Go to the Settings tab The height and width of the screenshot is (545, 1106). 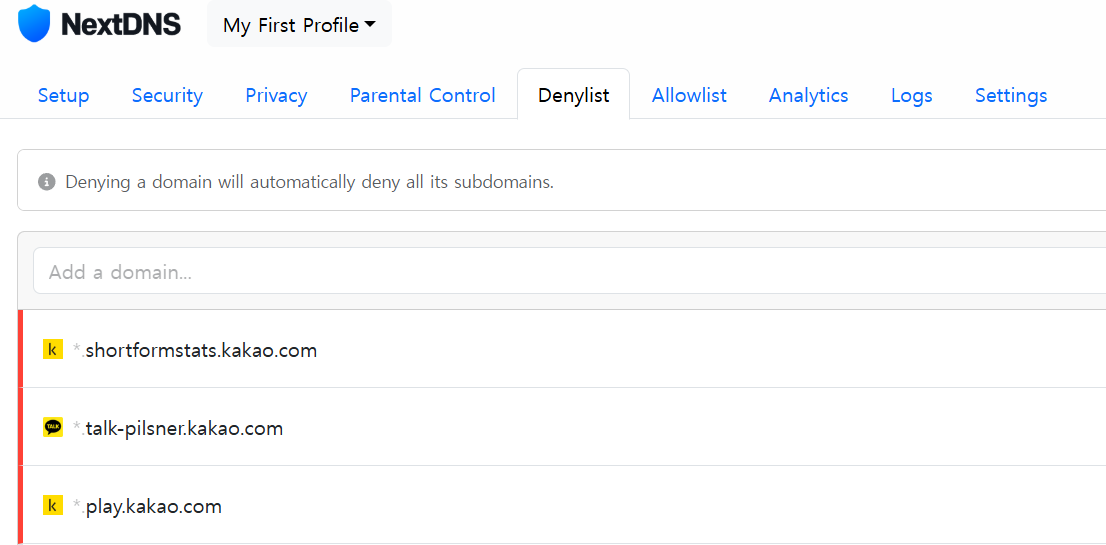coord(1011,95)
